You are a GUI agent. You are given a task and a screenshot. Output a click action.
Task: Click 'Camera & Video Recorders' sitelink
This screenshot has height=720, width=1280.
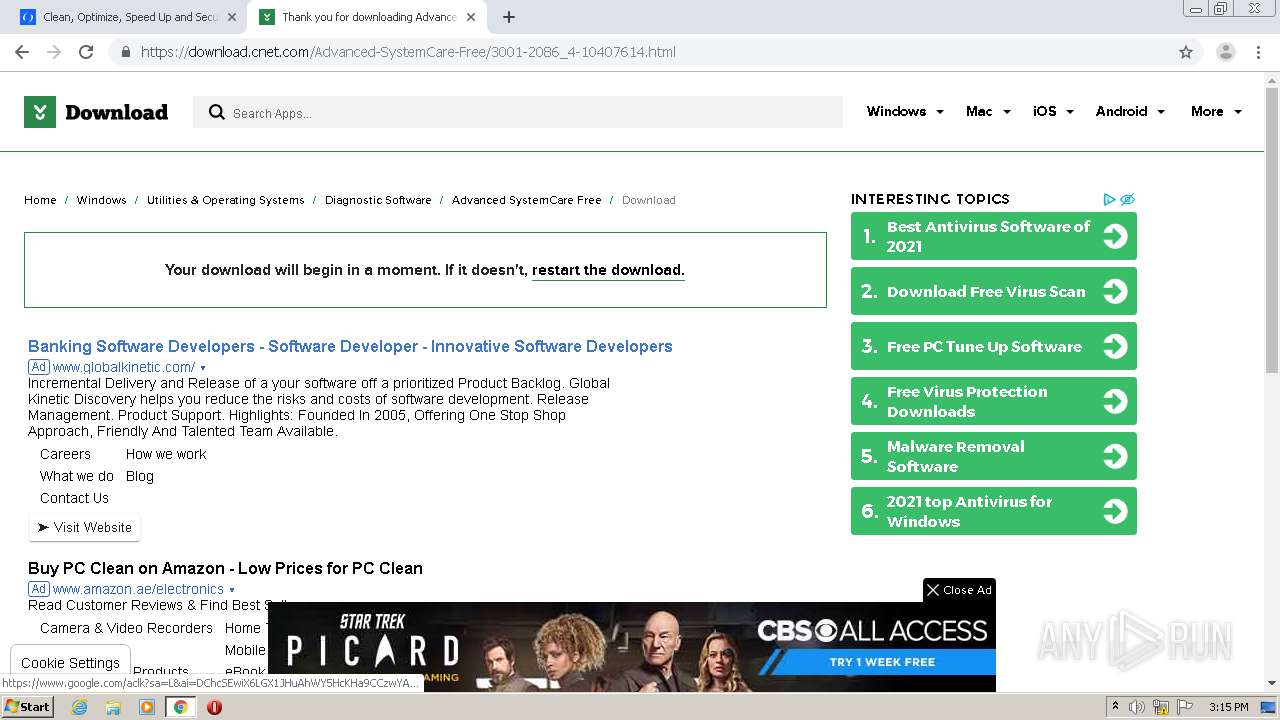click(x=126, y=628)
